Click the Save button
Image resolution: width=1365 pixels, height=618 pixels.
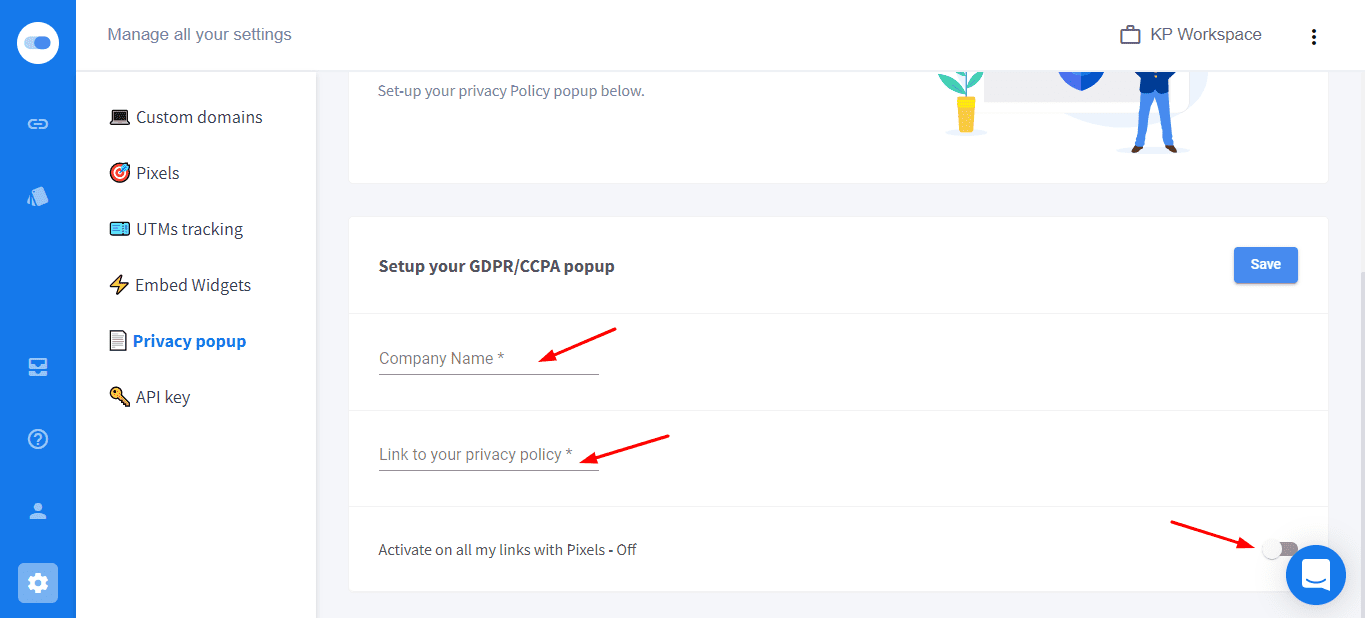point(1265,265)
